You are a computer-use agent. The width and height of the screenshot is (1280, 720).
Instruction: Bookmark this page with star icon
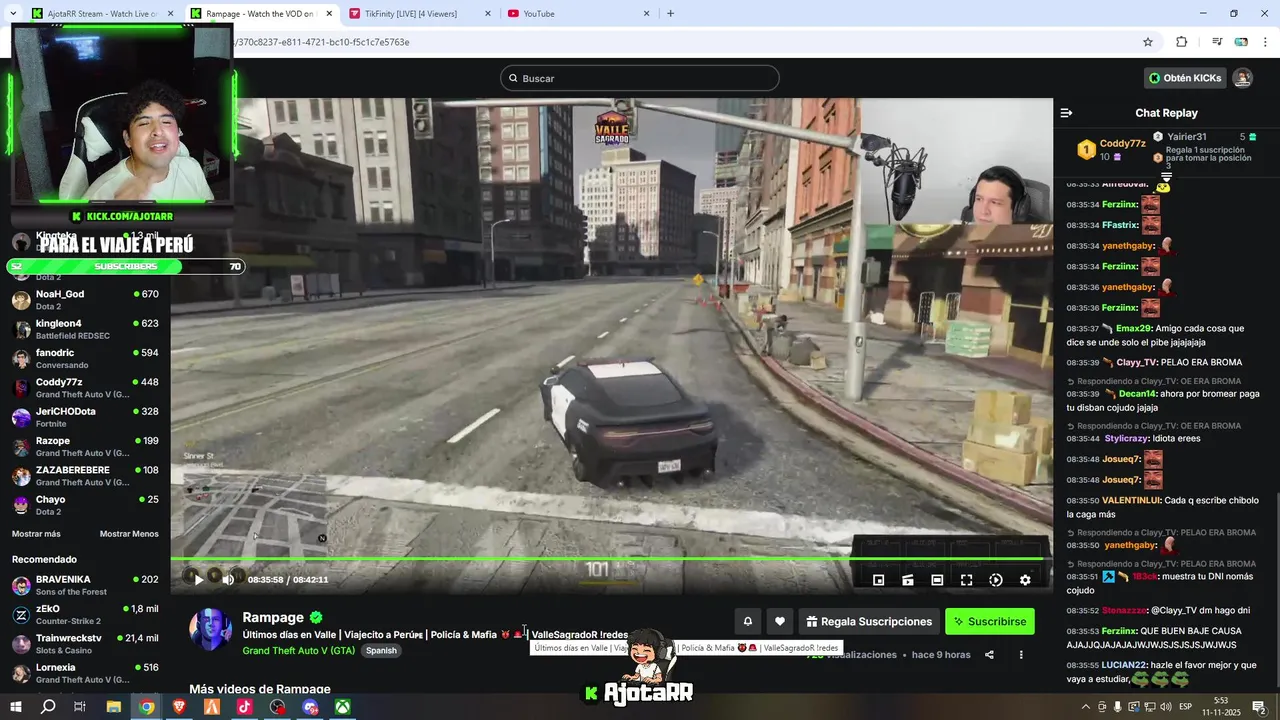pyautogui.click(x=1148, y=42)
